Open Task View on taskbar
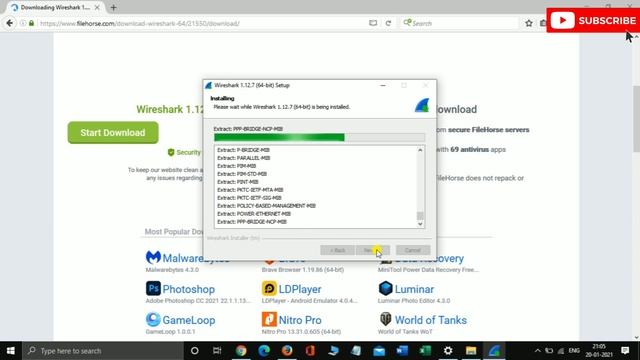640x360 pixels. pyautogui.click(x=217, y=351)
